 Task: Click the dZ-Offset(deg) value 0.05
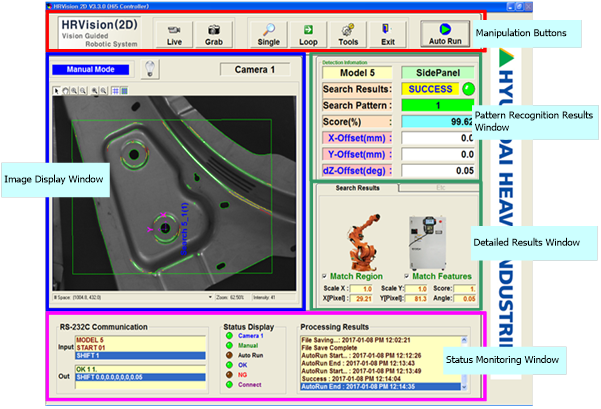[x=438, y=171]
